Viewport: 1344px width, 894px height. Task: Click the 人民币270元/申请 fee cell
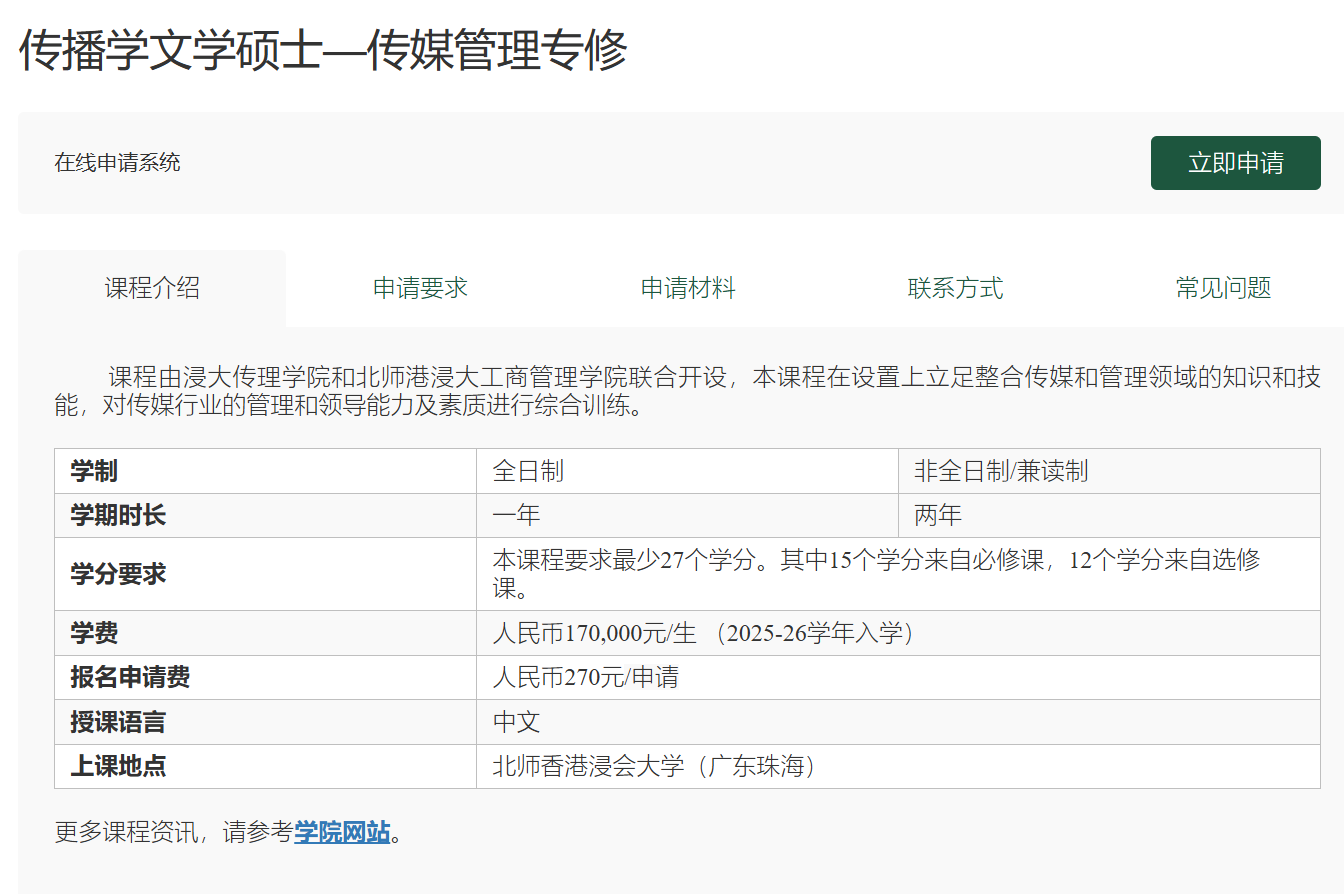898,677
